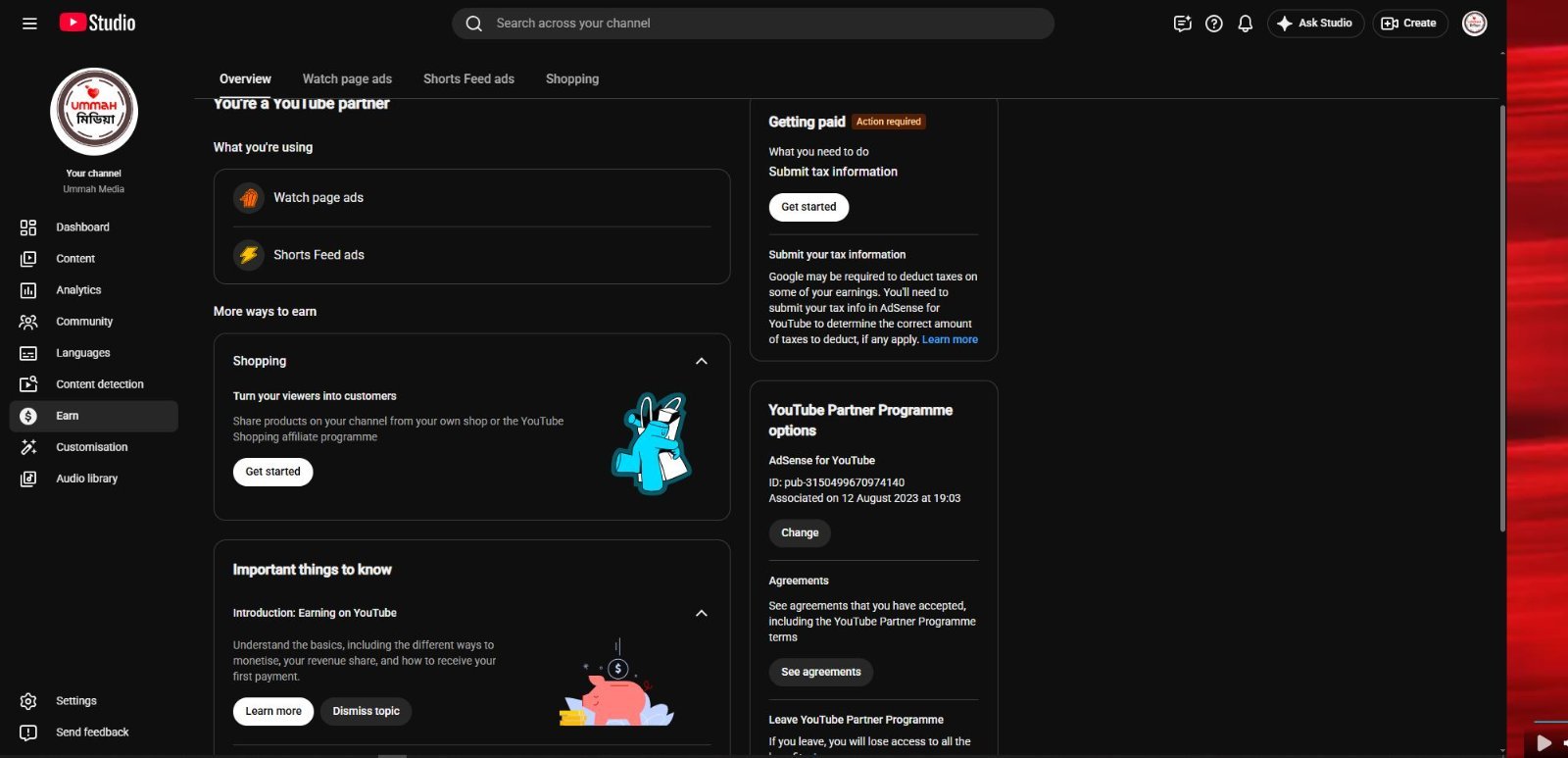The image size is (1568, 758).
Task: Open Customisation in the sidebar
Action: 93,447
